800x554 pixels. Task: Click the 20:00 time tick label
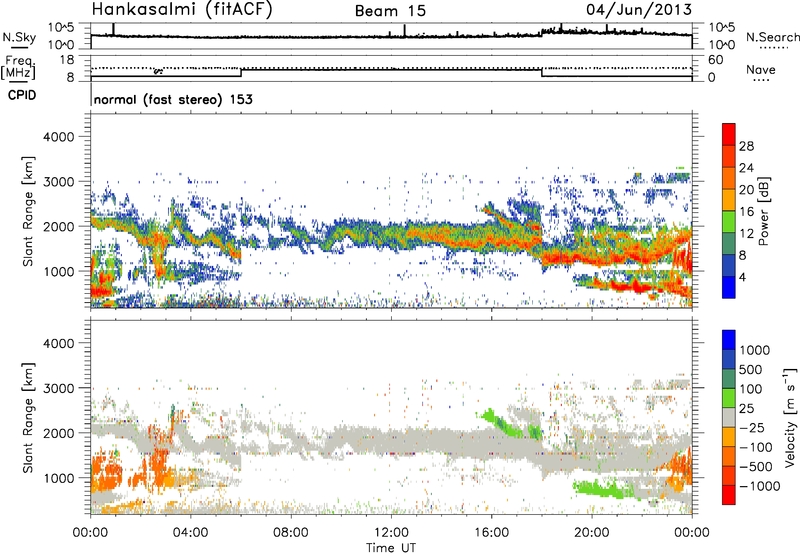(592, 533)
